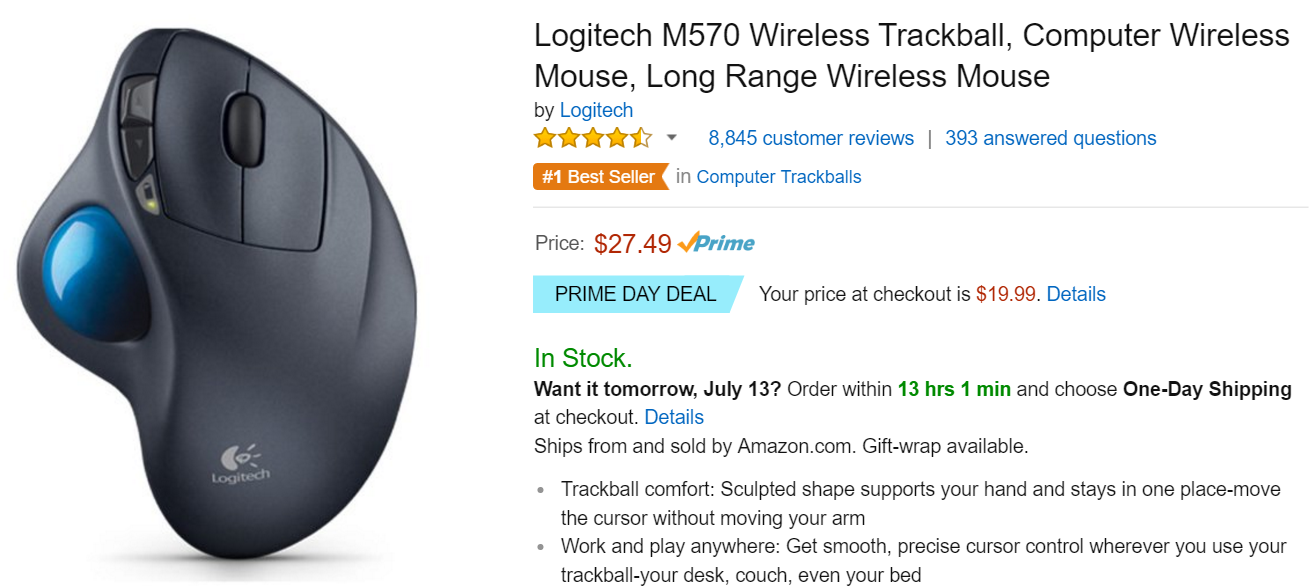
Task: Open the 393 answered questions link
Action: pyautogui.click(x=1050, y=138)
